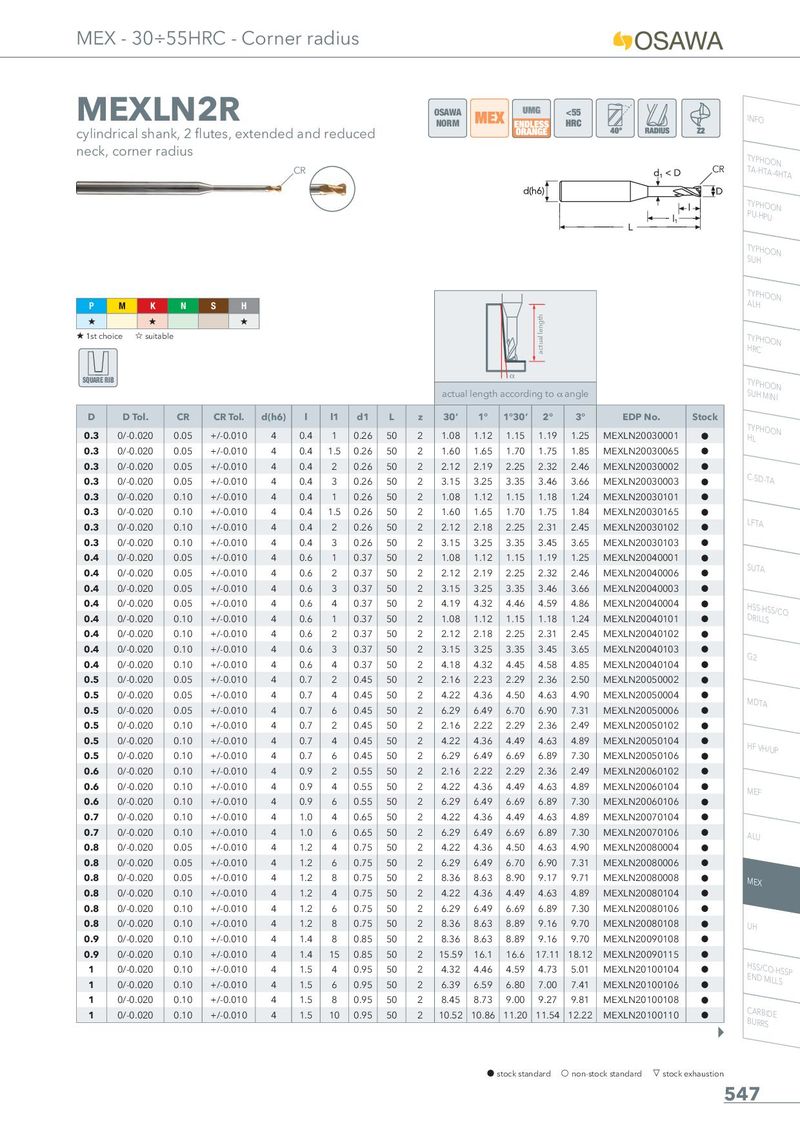Click the 'stock standard' legend entry
Viewport: 800px width, 1132px height.
519,1074
